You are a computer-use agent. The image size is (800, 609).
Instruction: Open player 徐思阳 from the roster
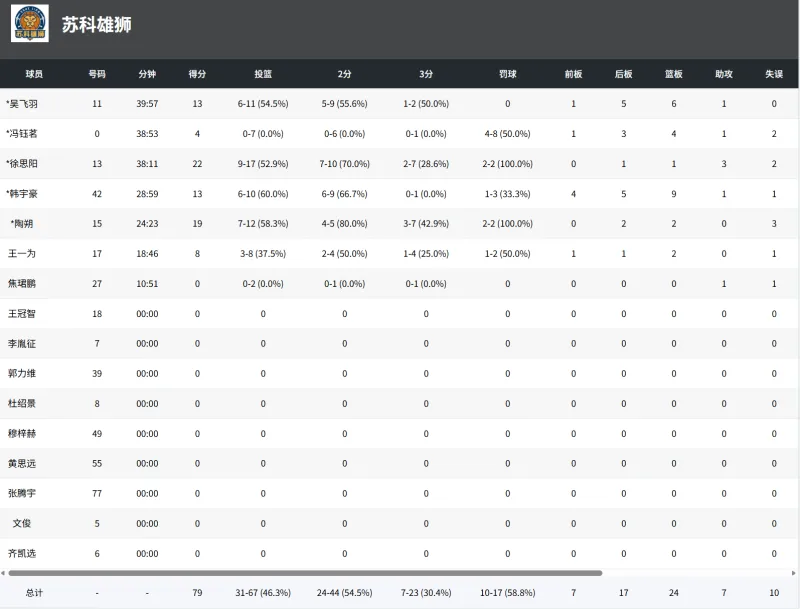[22, 164]
